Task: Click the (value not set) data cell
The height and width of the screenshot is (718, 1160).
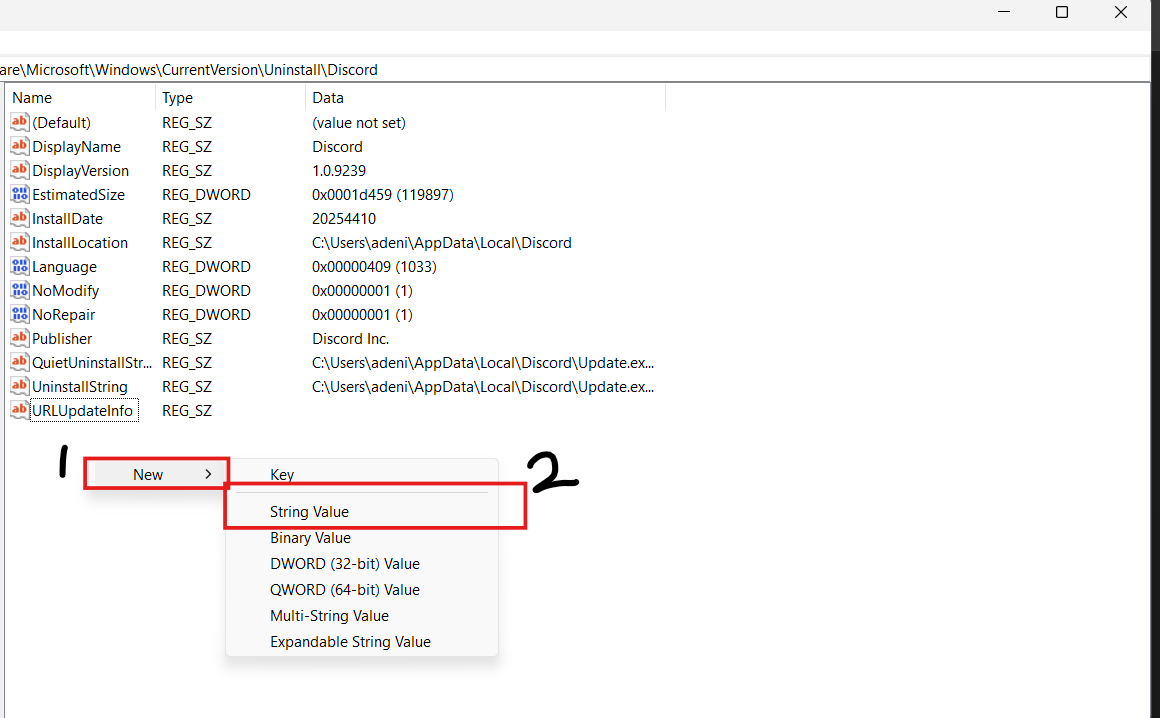Action: [x=359, y=122]
